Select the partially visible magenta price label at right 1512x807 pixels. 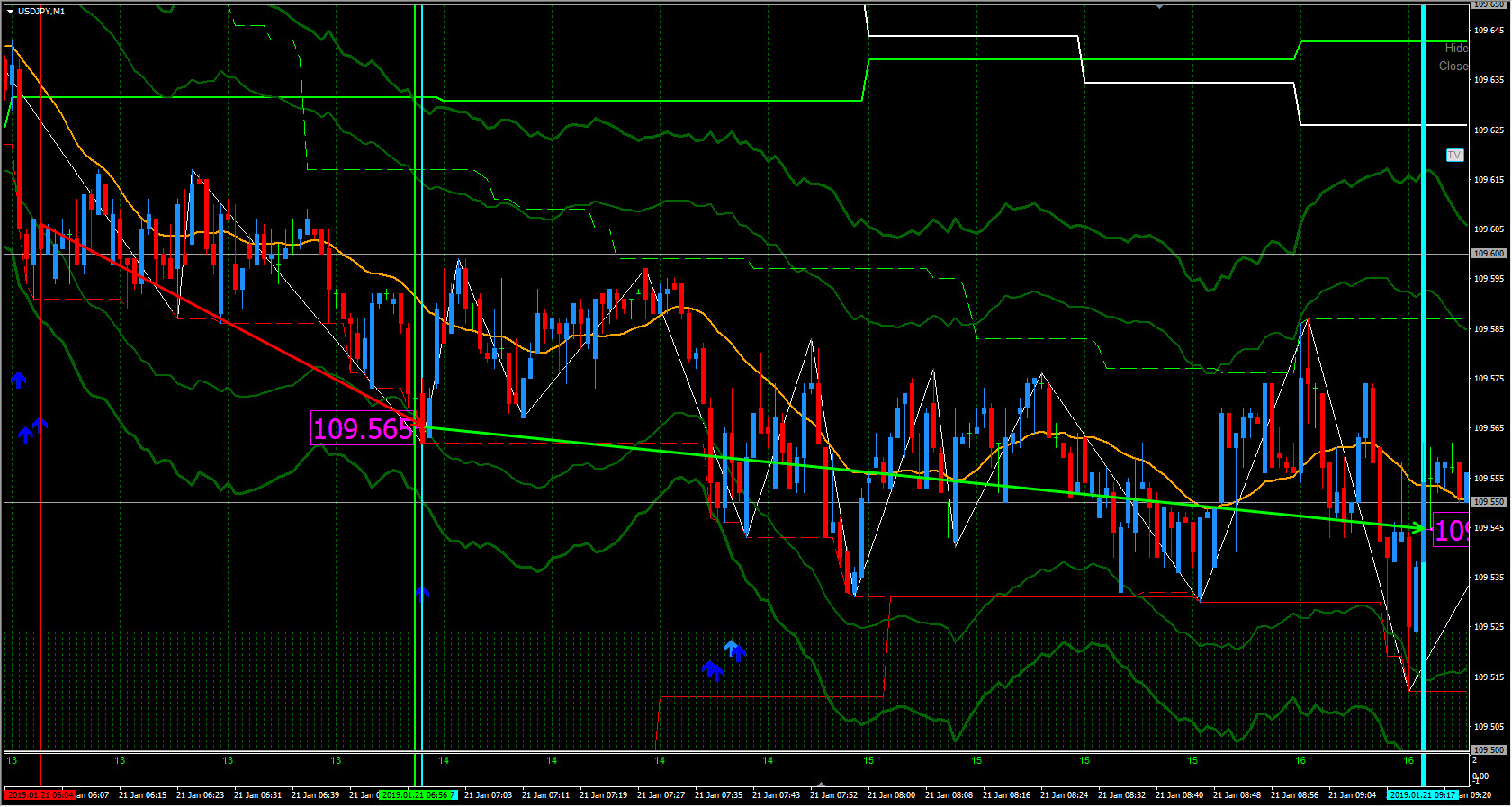tap(1451, 530)
